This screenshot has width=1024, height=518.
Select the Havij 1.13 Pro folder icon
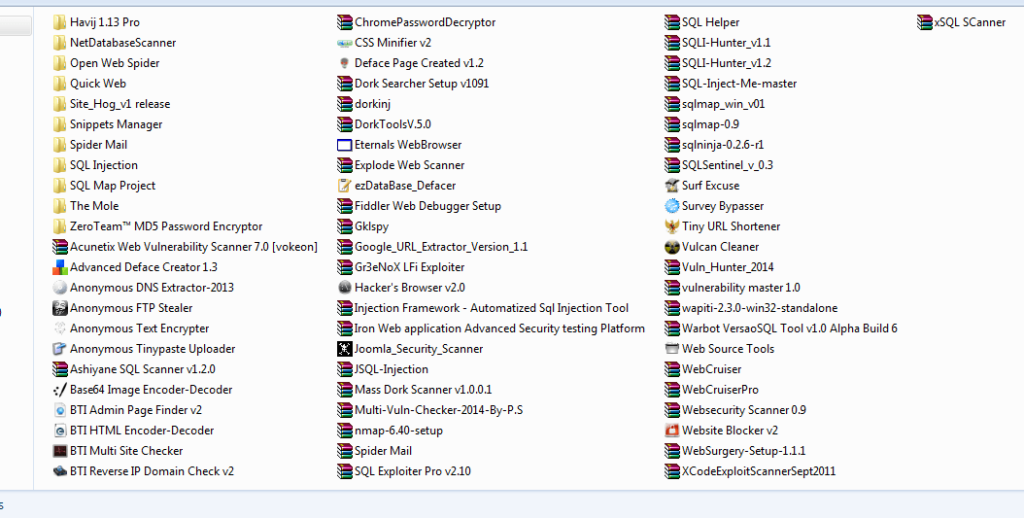60,22
